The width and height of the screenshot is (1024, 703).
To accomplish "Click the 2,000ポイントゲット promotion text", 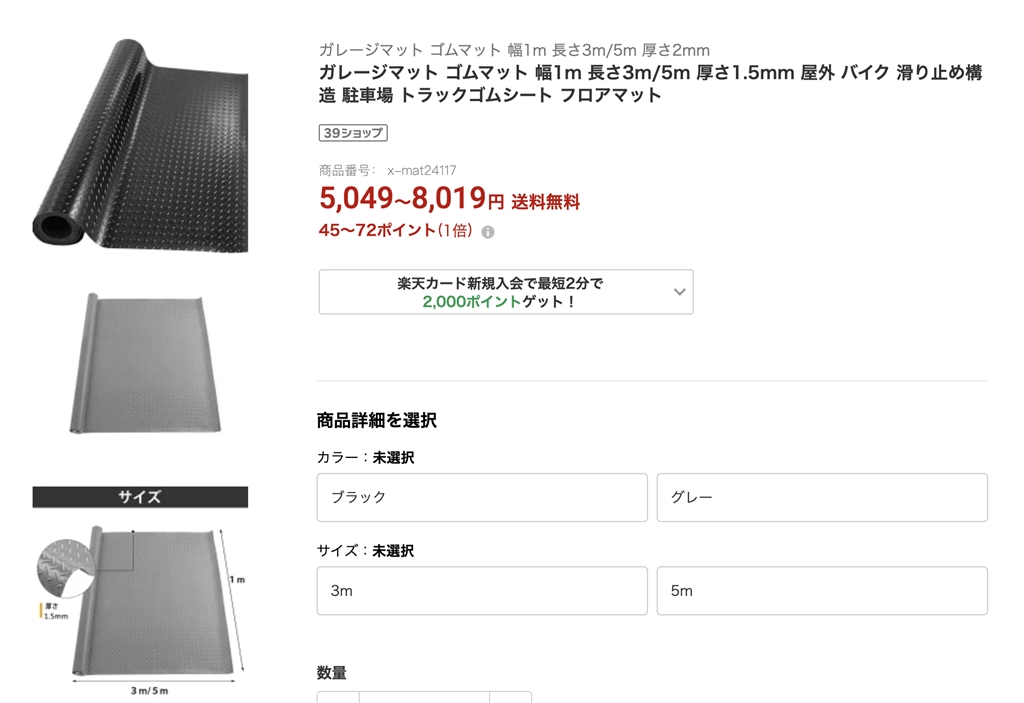I will (x=499, y=301).
